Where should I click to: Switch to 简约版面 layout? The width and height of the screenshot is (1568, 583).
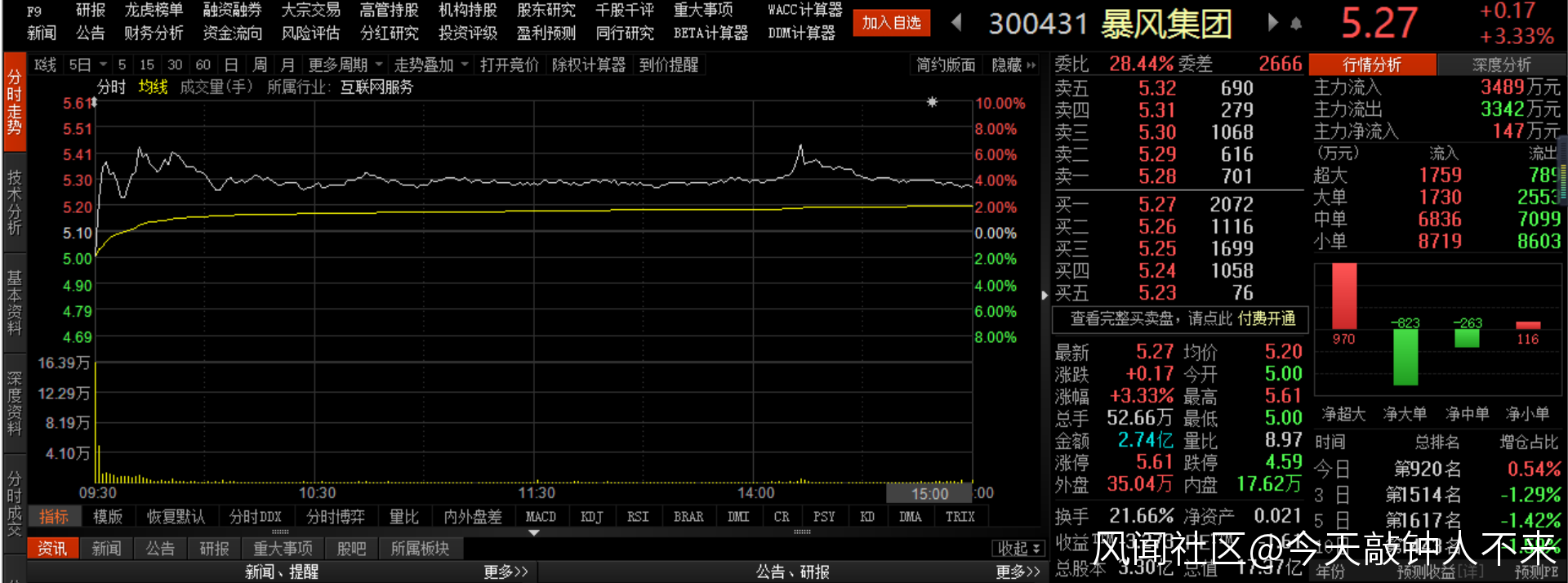tap(946, 65)
